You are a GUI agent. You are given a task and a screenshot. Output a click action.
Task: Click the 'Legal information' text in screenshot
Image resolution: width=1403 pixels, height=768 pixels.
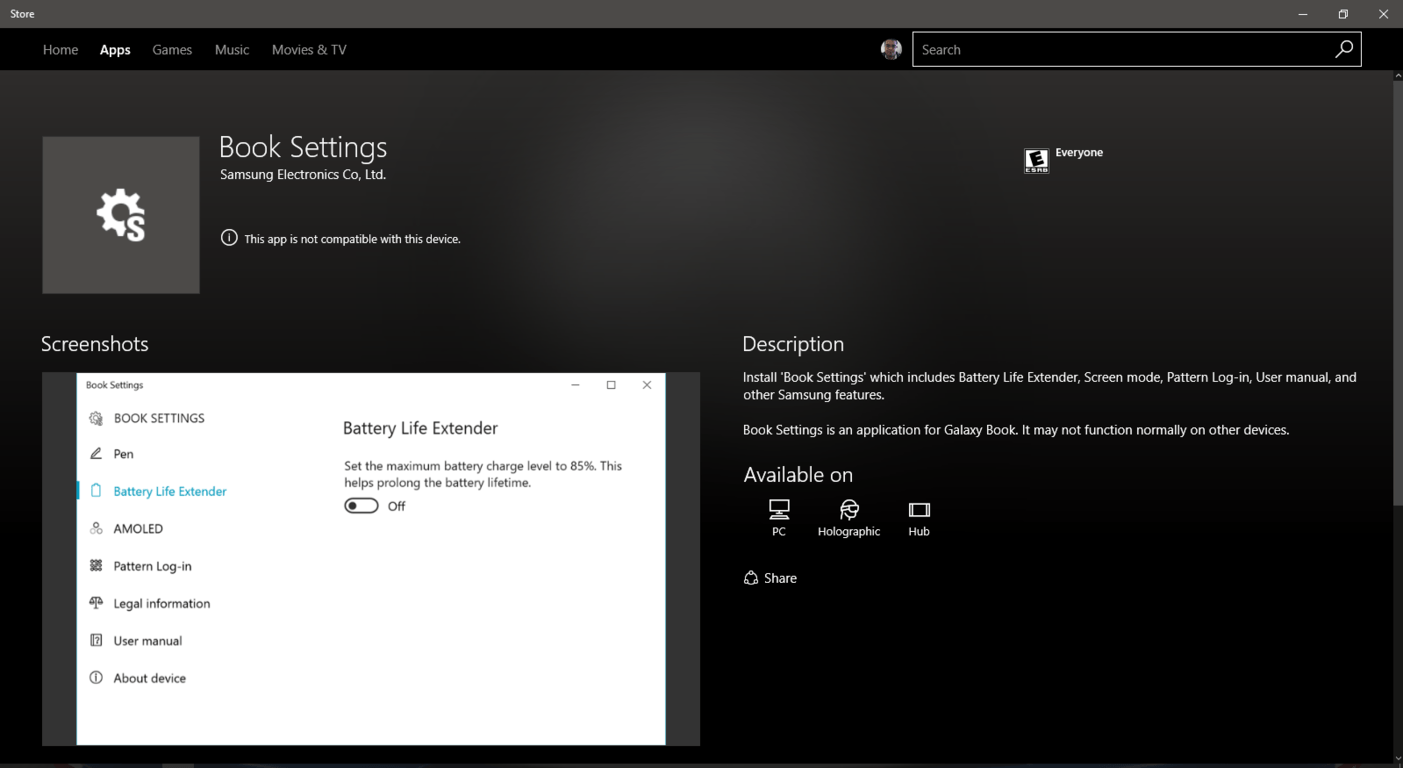(162, 603)
